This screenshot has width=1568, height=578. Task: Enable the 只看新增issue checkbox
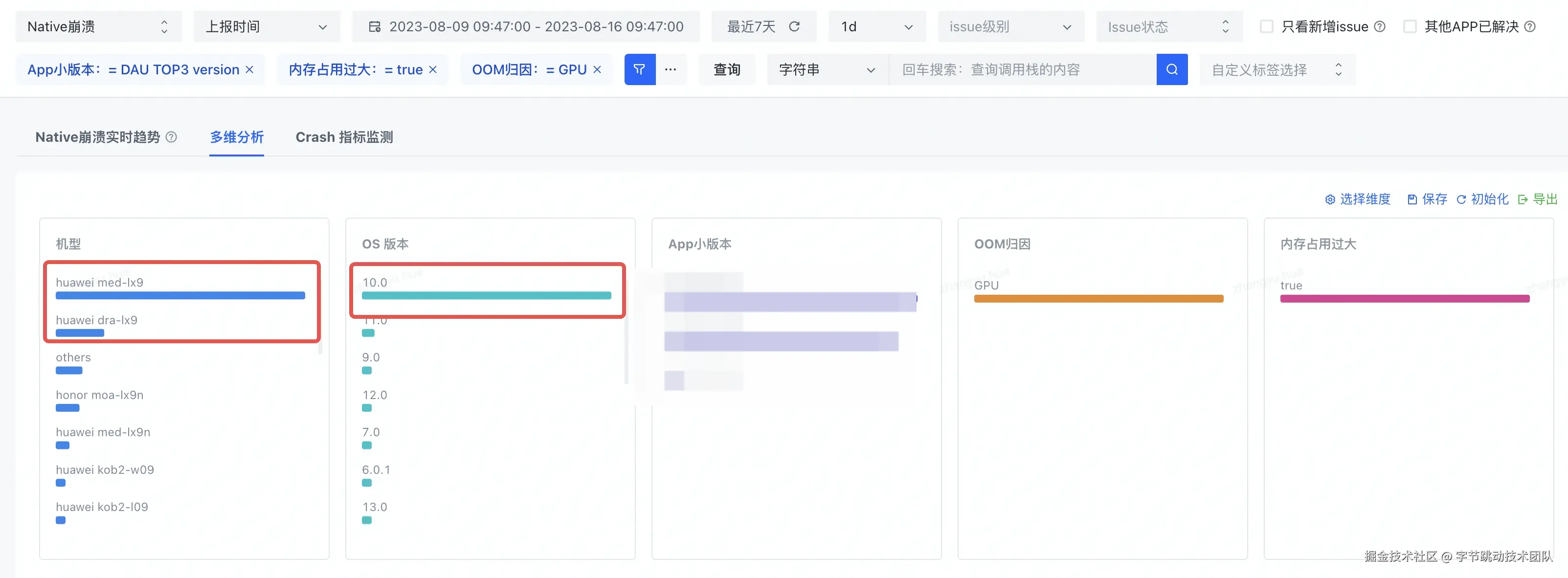(1266, 27)
